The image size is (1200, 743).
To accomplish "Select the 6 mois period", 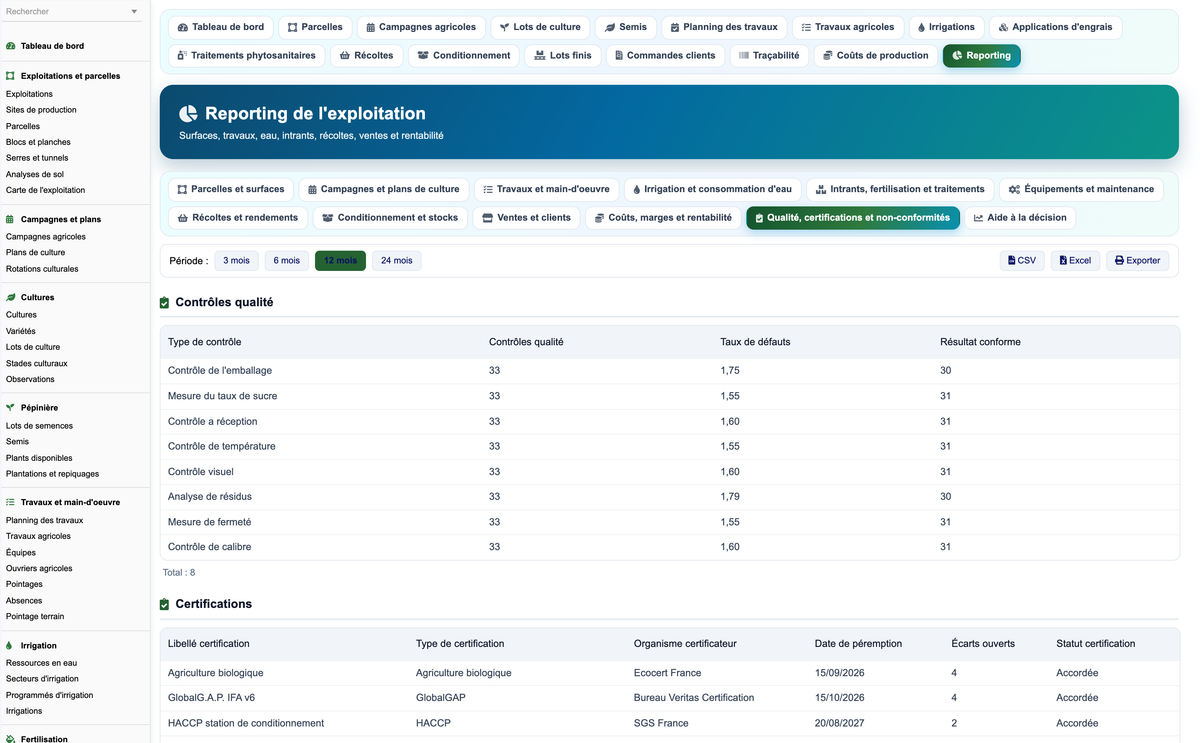I will [287, 261].
